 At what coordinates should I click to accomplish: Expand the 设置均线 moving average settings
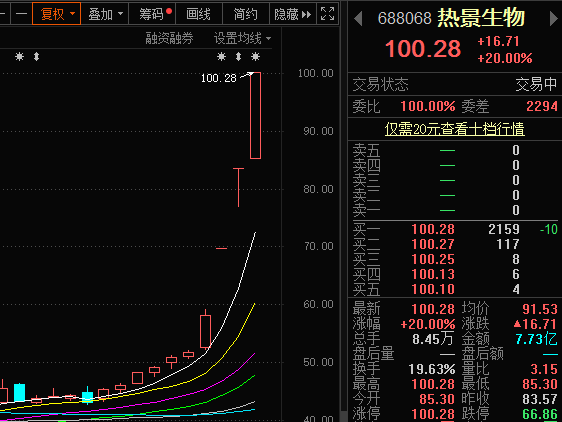tap(242, 38)
